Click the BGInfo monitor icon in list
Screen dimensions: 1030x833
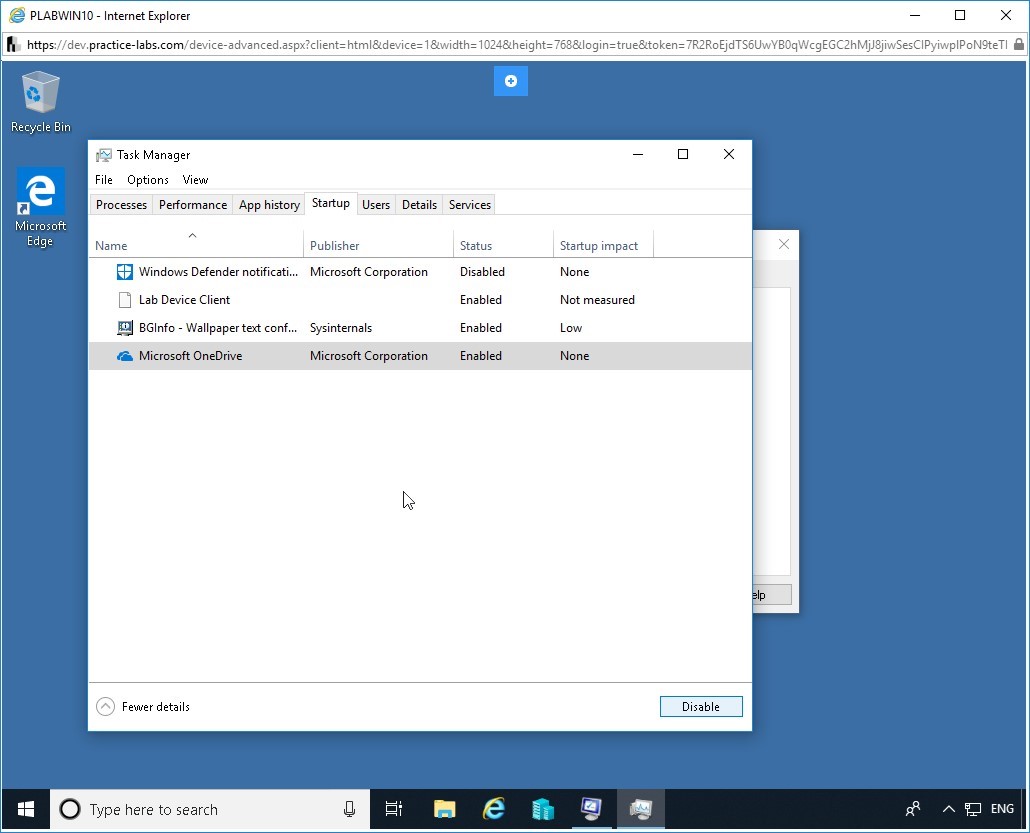point(124,328)
